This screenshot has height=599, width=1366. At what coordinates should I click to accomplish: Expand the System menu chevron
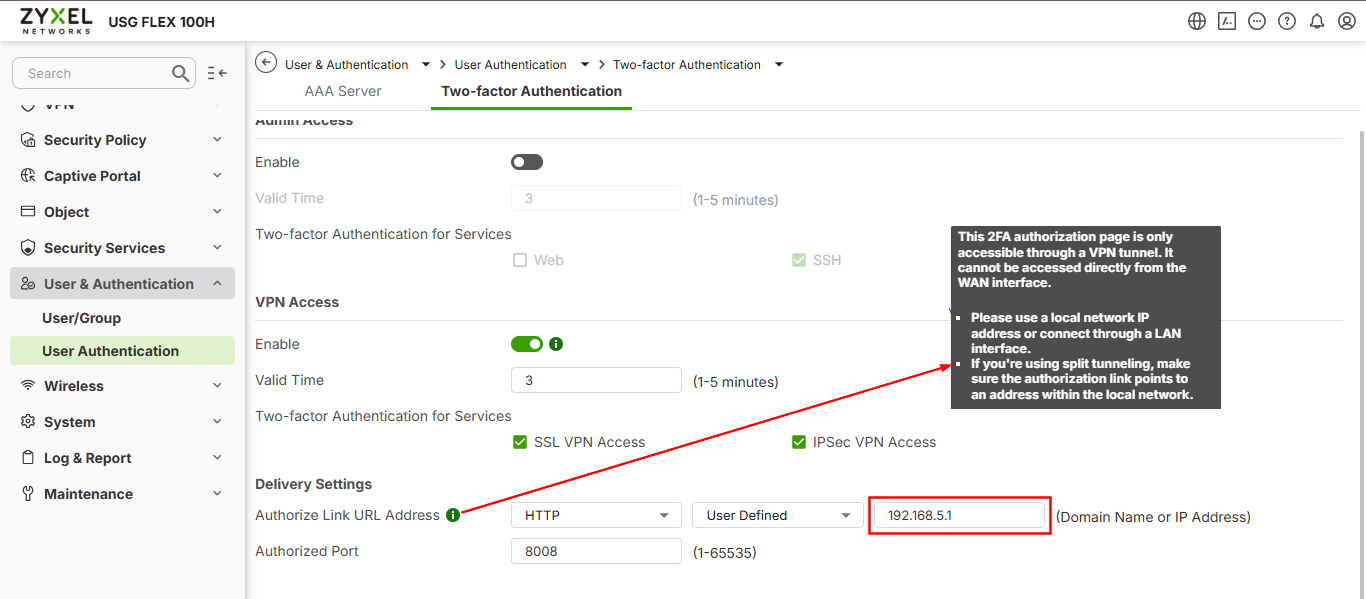pos(217,422)
